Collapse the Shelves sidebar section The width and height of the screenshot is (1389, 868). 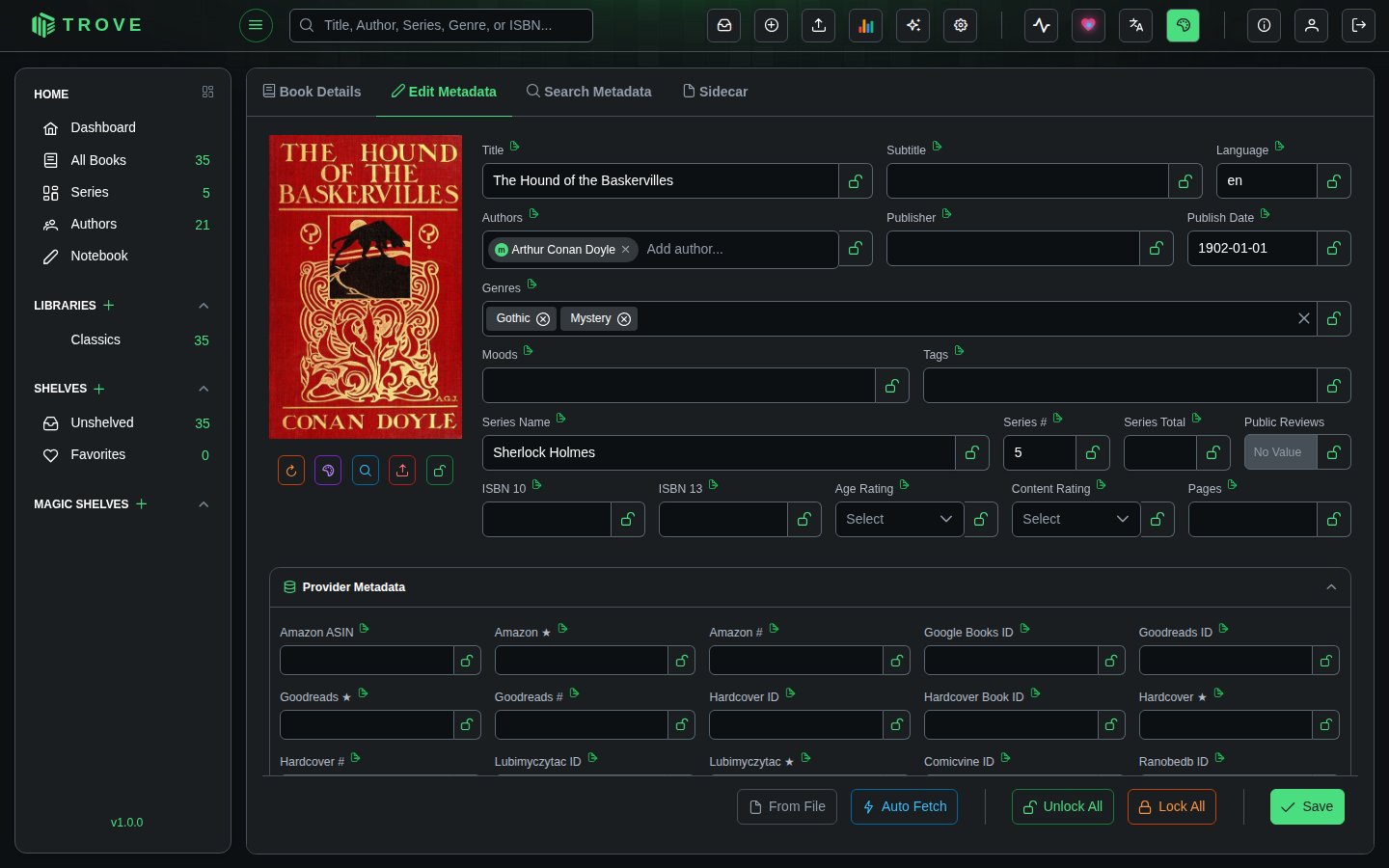(204, 389)
